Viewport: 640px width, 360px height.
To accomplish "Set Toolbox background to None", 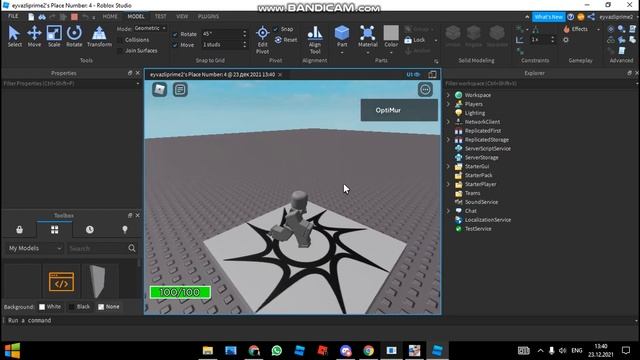I will point(101,307).
